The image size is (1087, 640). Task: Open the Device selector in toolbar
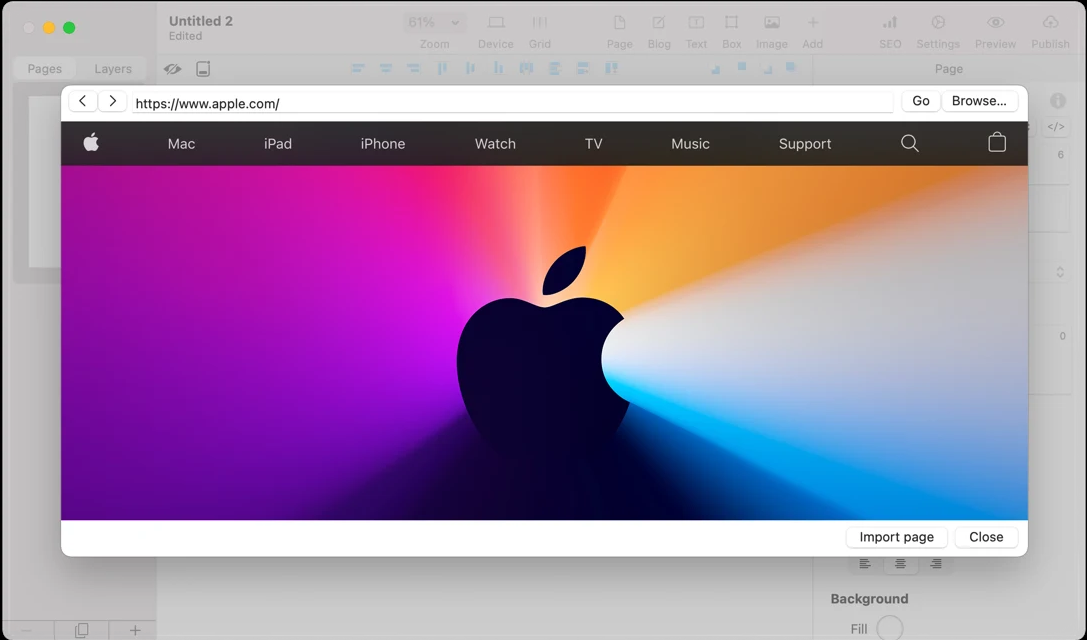coord(496,23)
